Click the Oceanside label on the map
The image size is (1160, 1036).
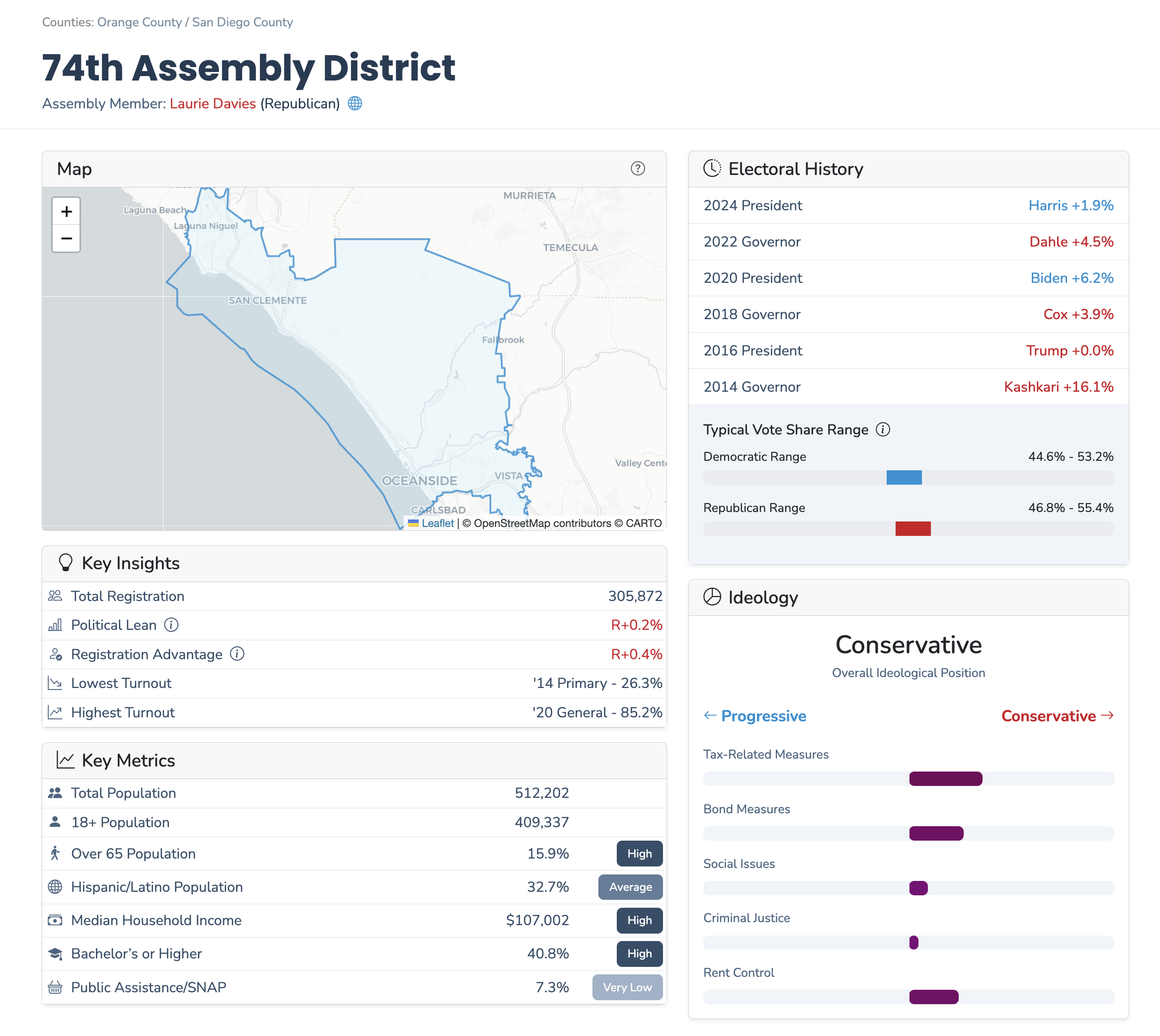click(419, 481)
